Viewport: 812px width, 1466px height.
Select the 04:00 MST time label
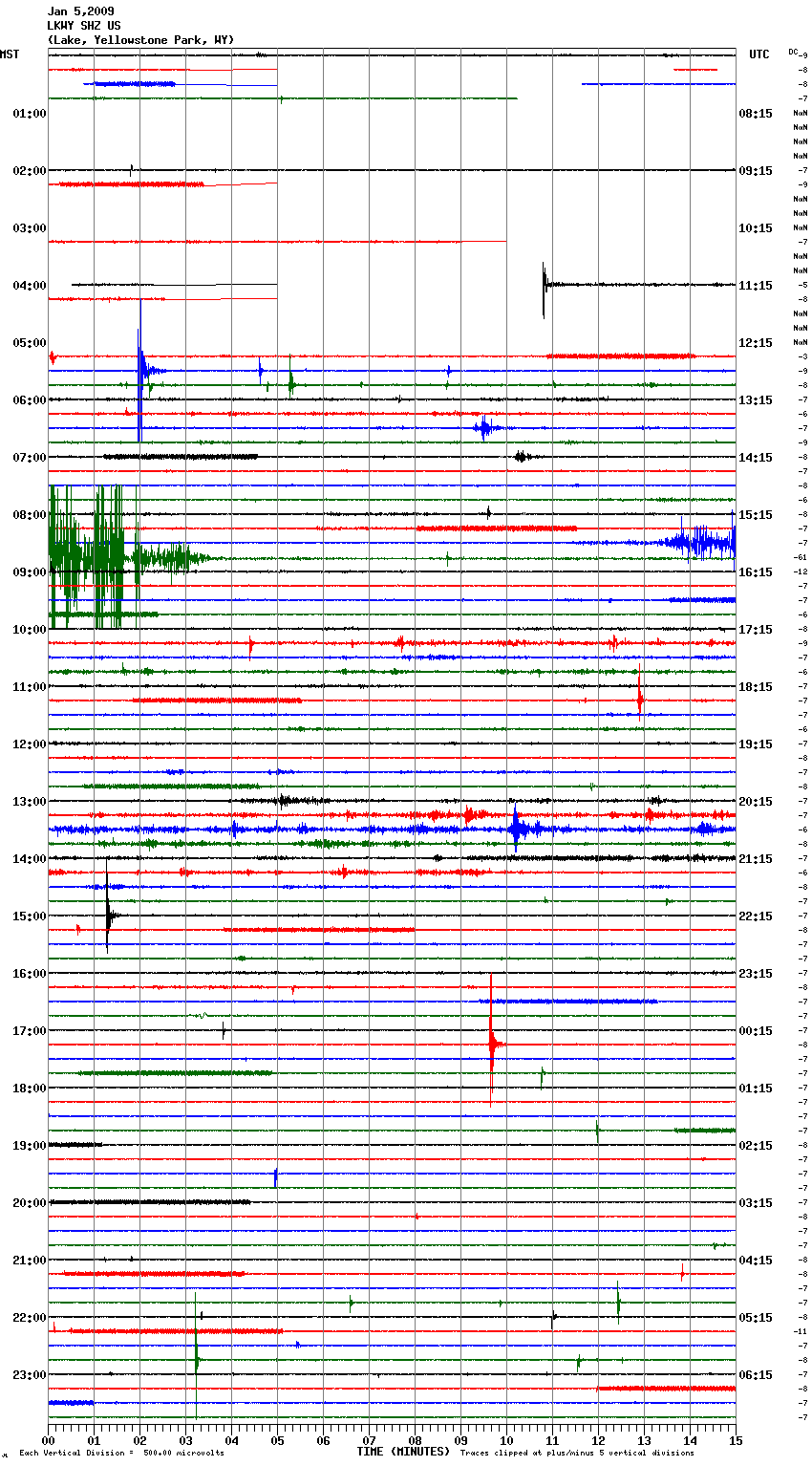click(x=30, y=286)
